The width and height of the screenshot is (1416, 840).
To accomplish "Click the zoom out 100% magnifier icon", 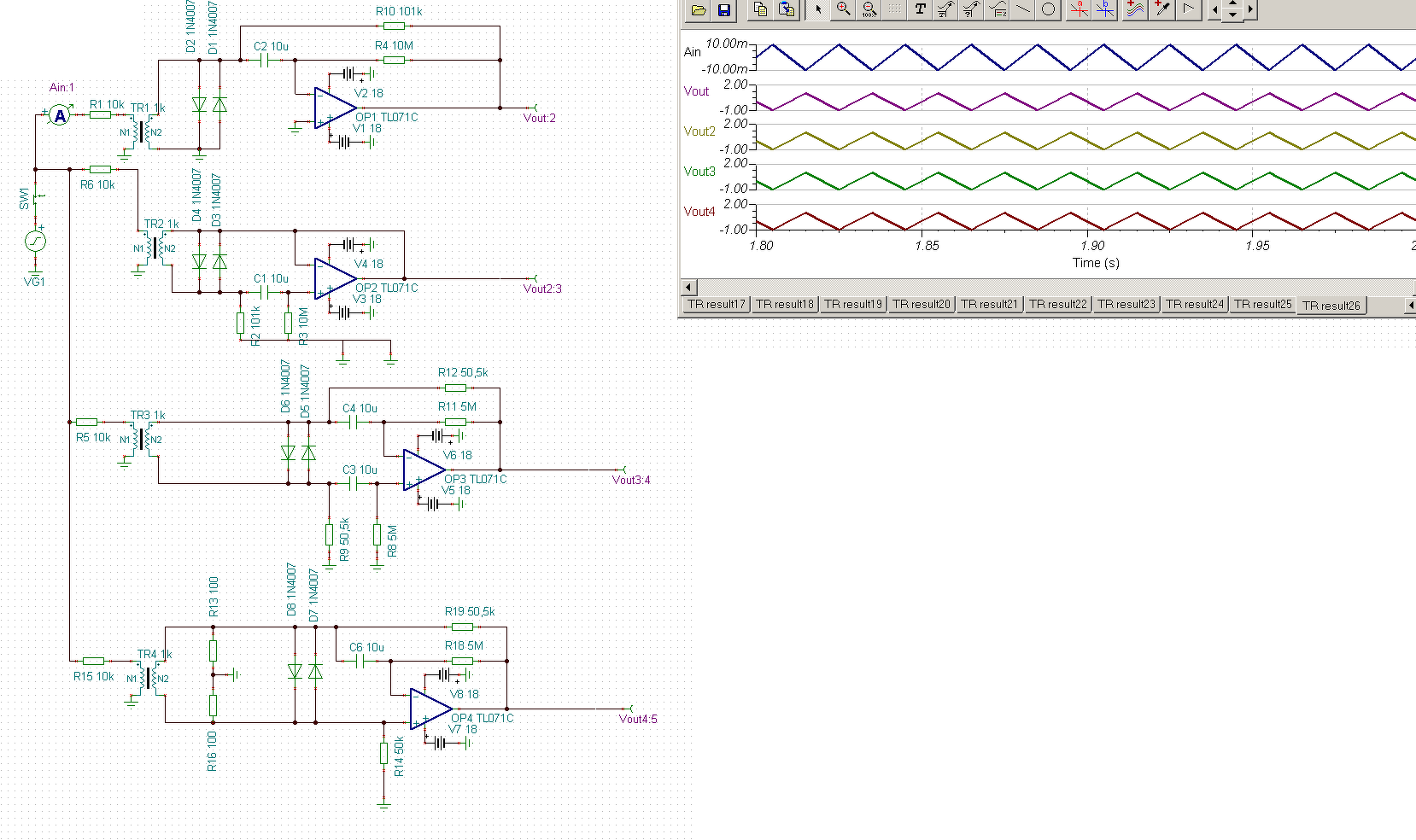I will coord(869,10).
